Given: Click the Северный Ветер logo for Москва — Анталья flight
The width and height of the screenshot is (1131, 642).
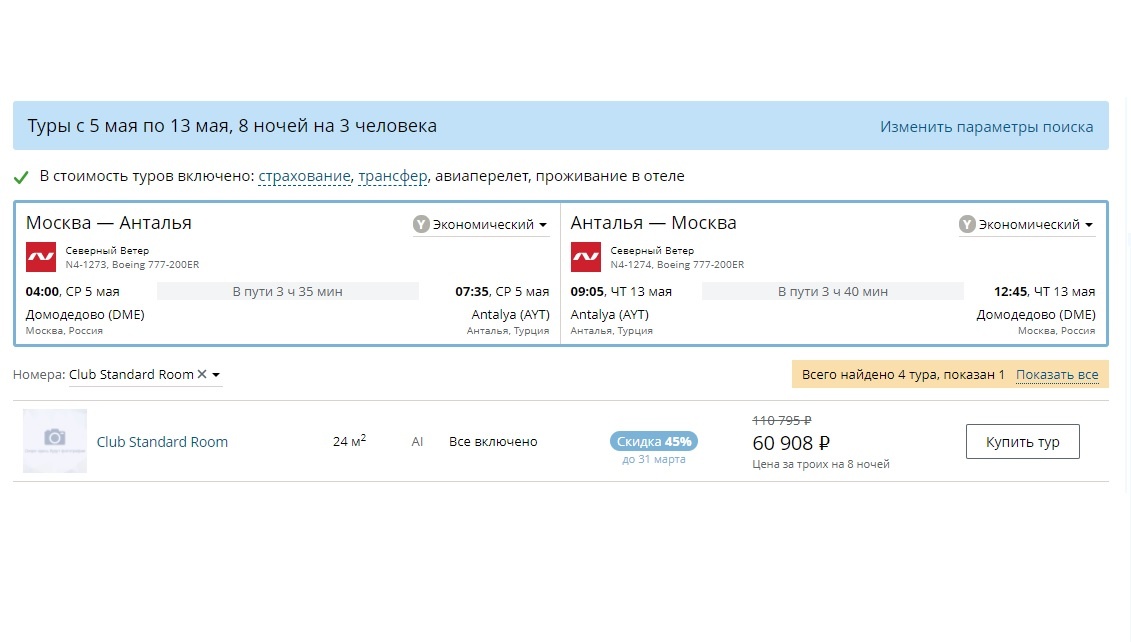Looking at the screenshot, I should pos(41,258).
